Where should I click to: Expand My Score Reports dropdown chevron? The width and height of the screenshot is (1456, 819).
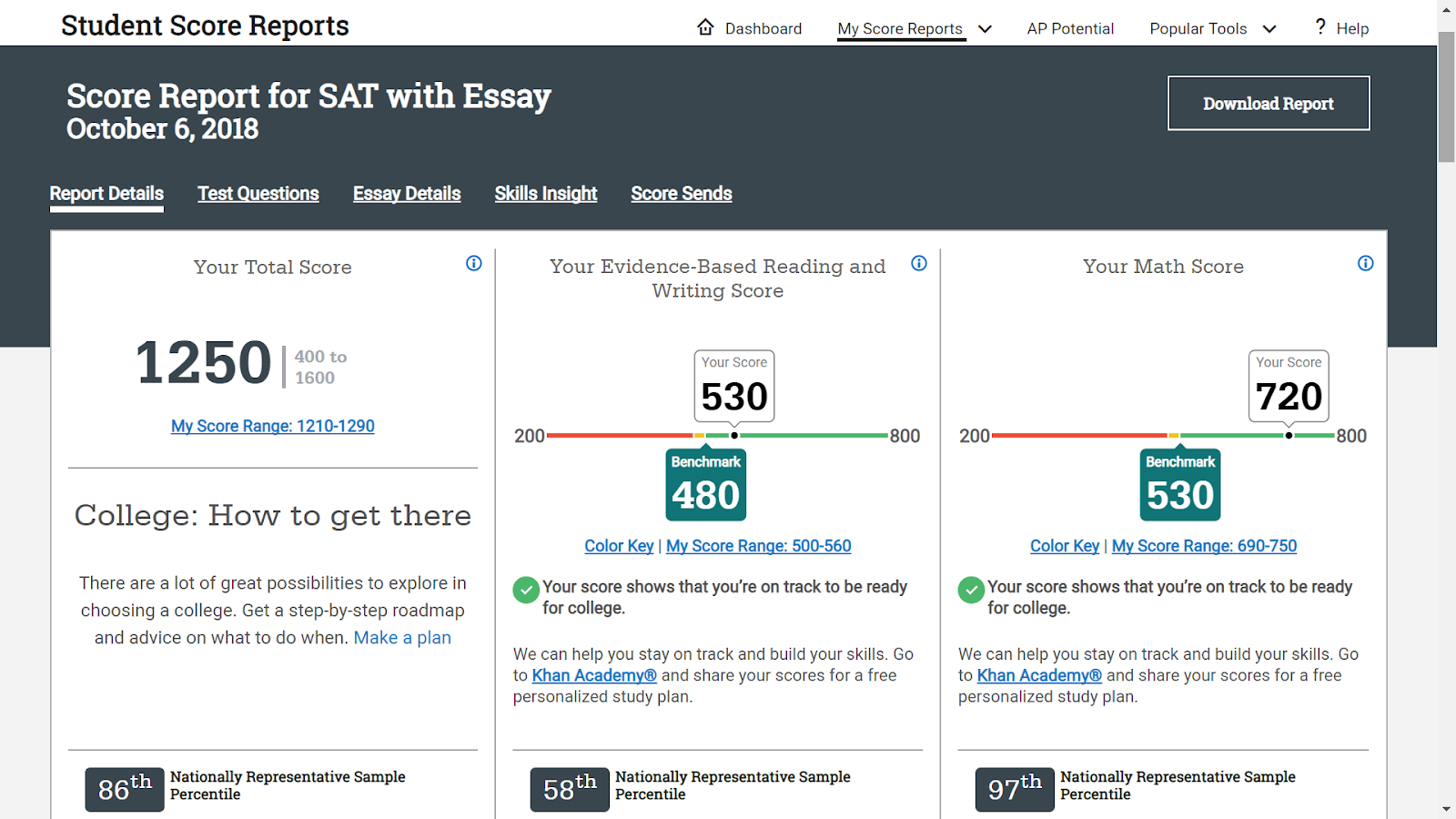985,29
